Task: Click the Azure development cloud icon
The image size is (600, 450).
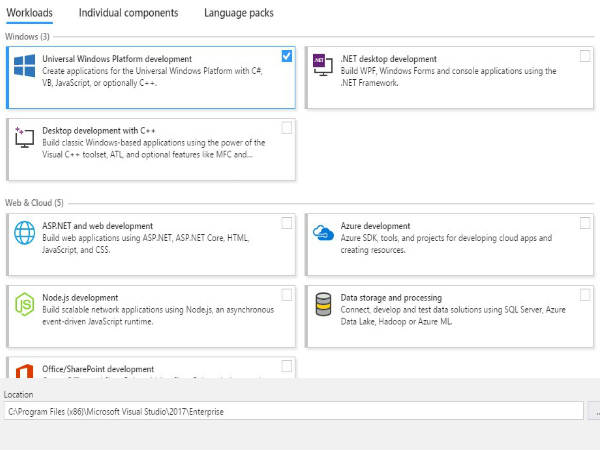Action: [x=322, y=233]
